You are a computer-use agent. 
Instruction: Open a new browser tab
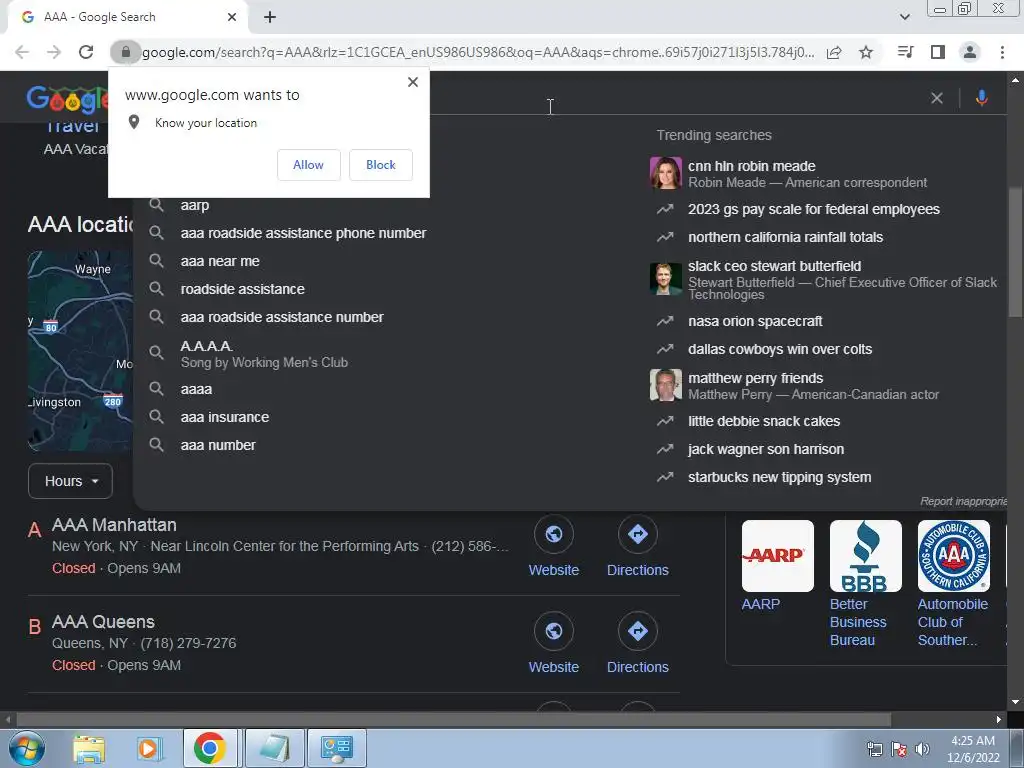[x=270, y=17]
